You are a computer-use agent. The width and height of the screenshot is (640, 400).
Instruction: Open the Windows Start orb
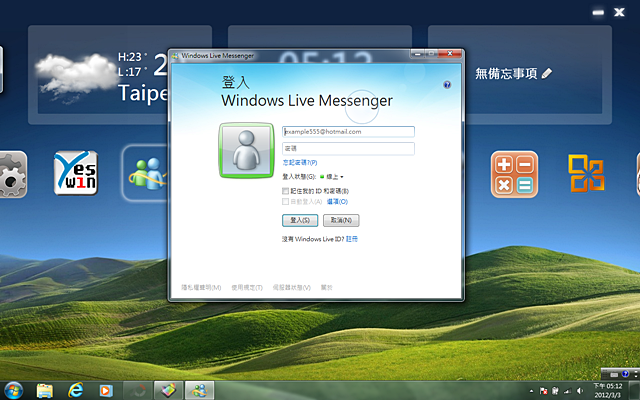(13, 390)
